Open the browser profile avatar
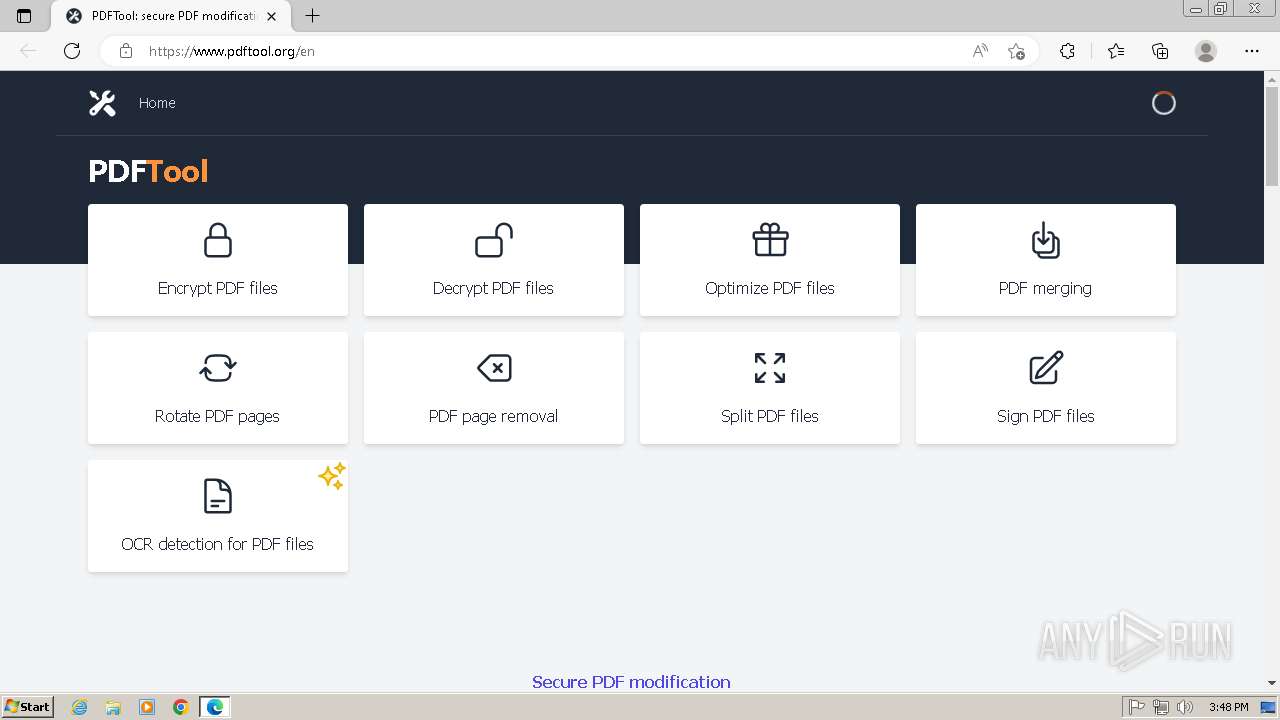Viewport: 1280px width, 720px height. (1206, 51)
